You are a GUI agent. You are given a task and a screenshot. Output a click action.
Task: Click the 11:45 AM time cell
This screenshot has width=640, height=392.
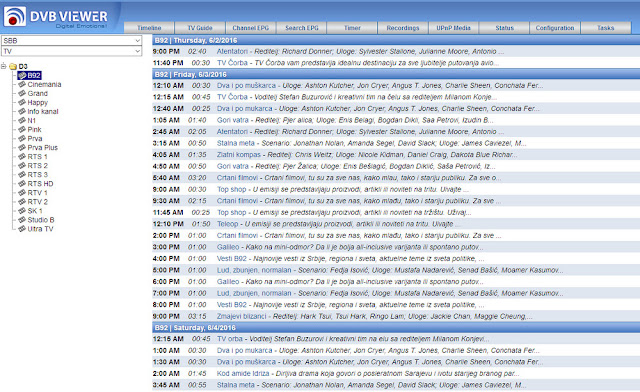click(168, 212)
